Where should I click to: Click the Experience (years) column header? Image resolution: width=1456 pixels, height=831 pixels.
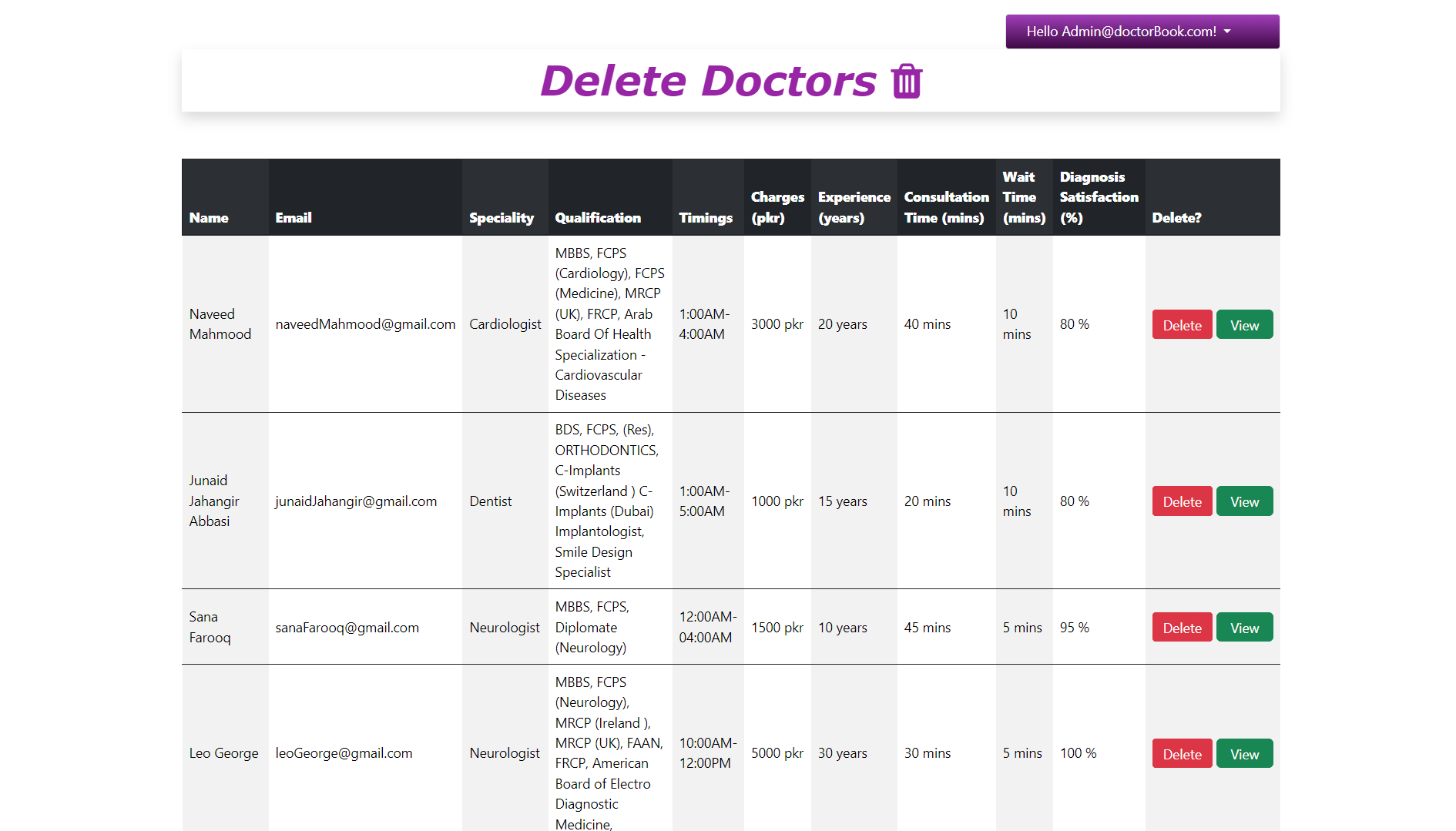[854, 207]
